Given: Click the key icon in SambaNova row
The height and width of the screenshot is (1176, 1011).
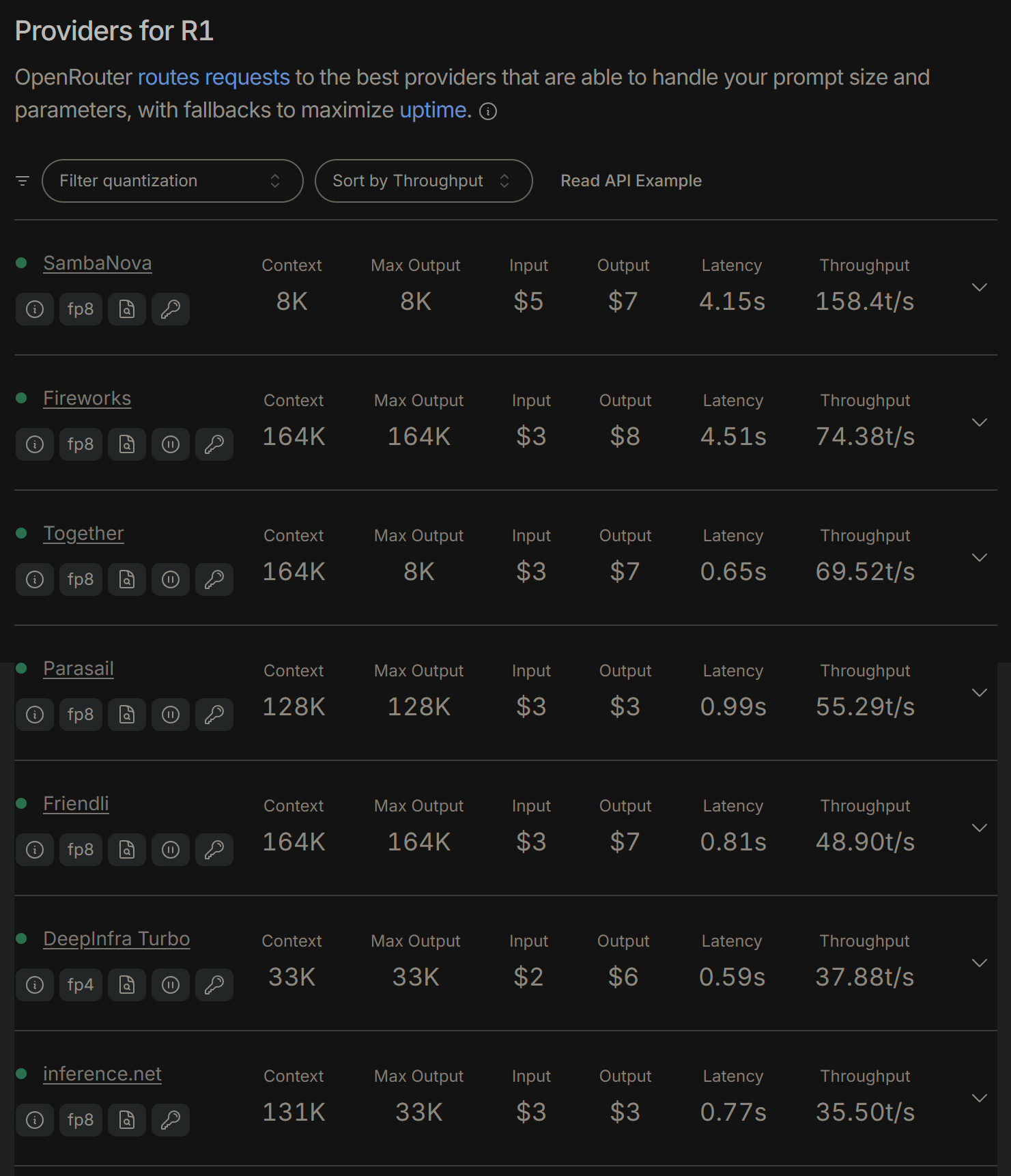Looking at the screenshot, I should tap(171, 309).
